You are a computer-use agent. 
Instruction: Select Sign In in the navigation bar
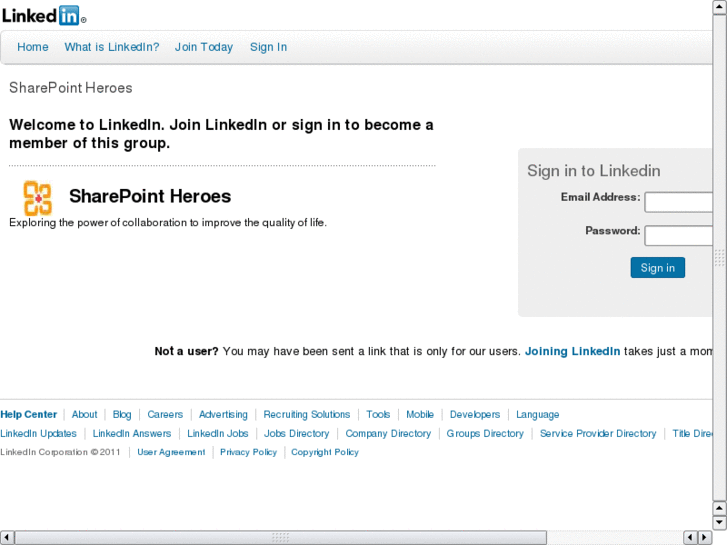coord(268,47)
